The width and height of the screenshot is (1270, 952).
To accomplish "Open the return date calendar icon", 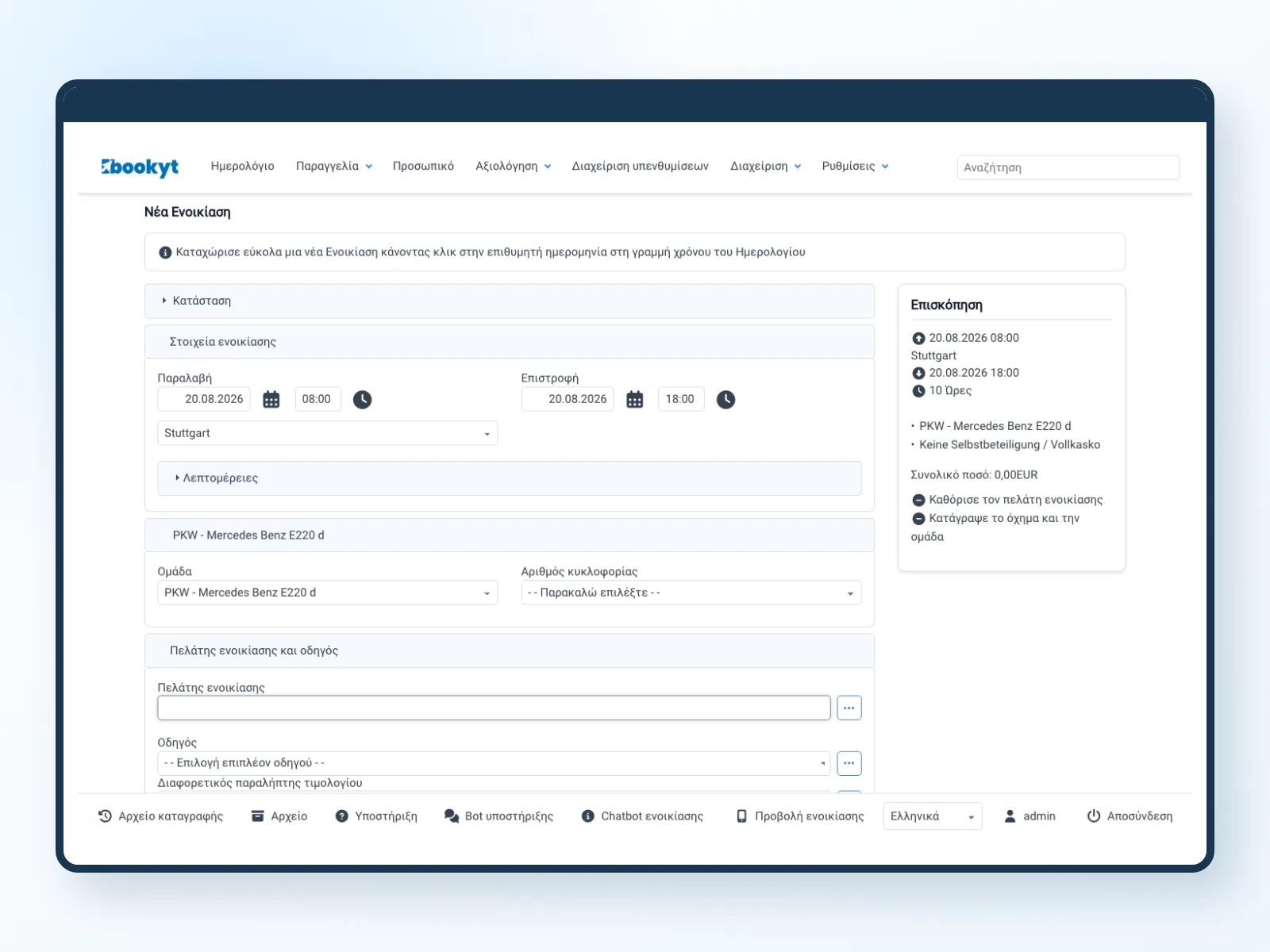I will tap(635, 399).
